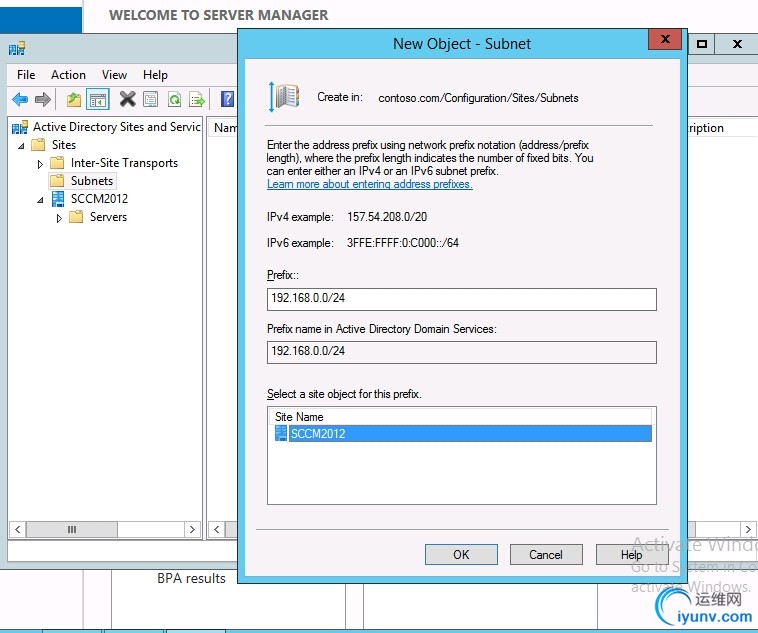Expand the Inter-Site Transports node
This screenshot has width=758, height=633.
[x=40, y=164]
